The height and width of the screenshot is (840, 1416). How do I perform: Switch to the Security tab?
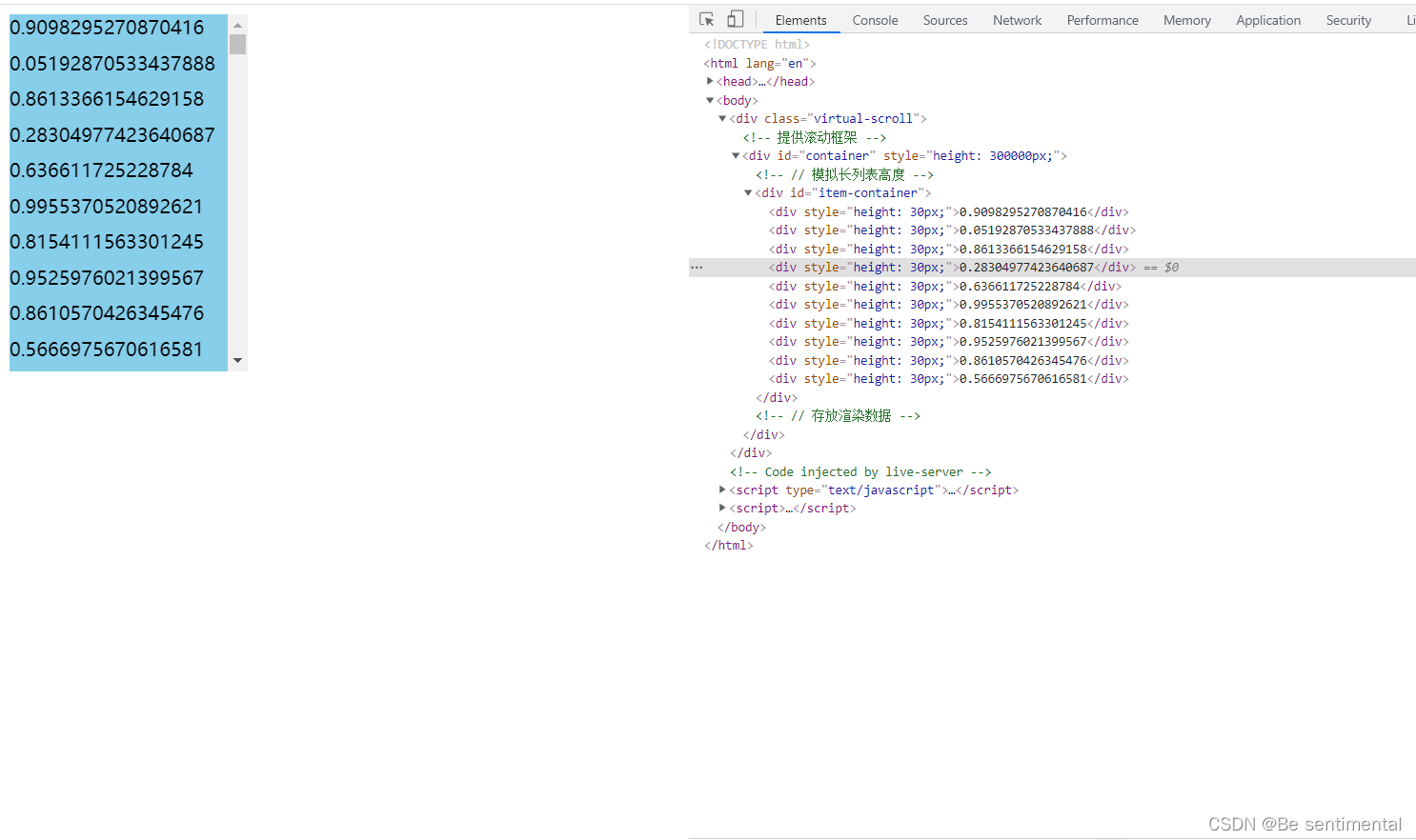1348,20
